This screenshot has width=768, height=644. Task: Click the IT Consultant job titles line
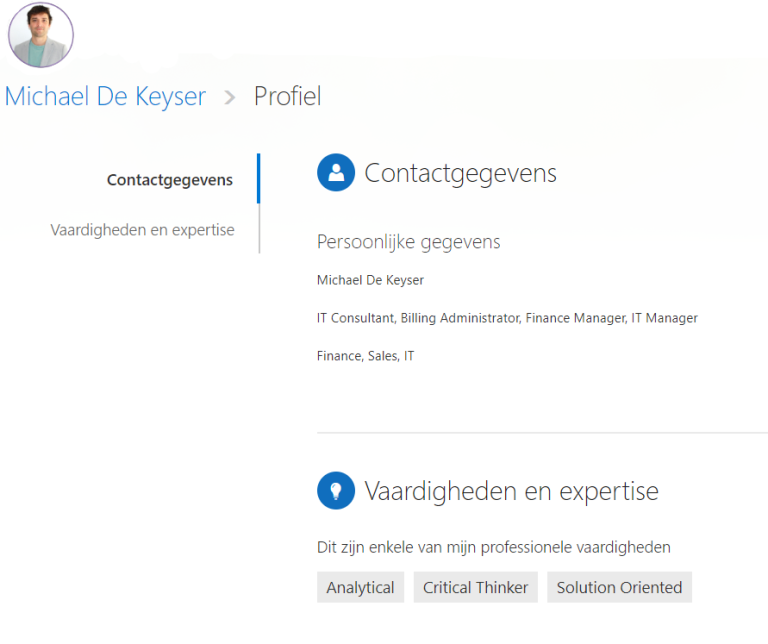tap(507, 318)
